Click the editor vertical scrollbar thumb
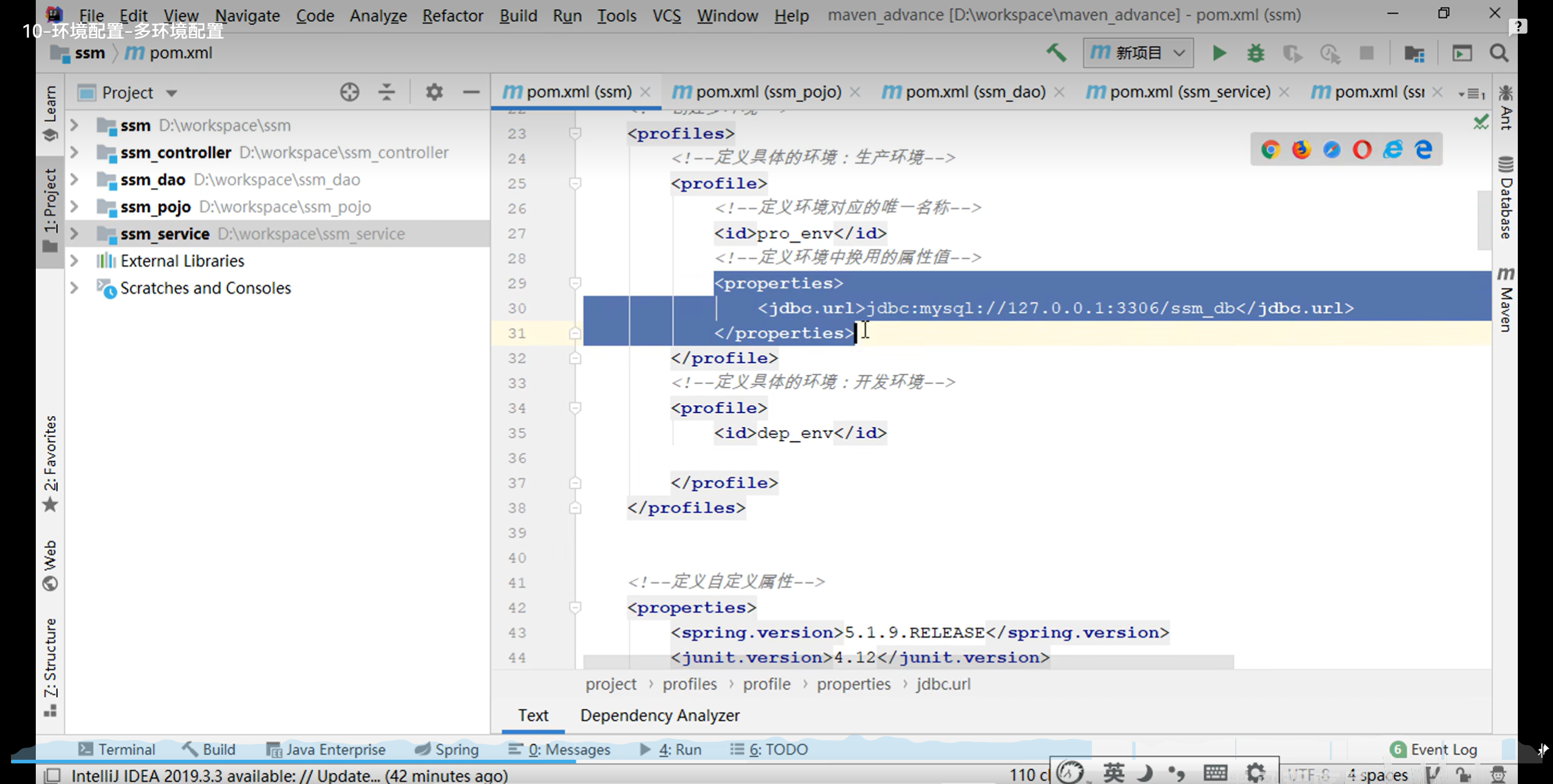 click(1484, 219)
